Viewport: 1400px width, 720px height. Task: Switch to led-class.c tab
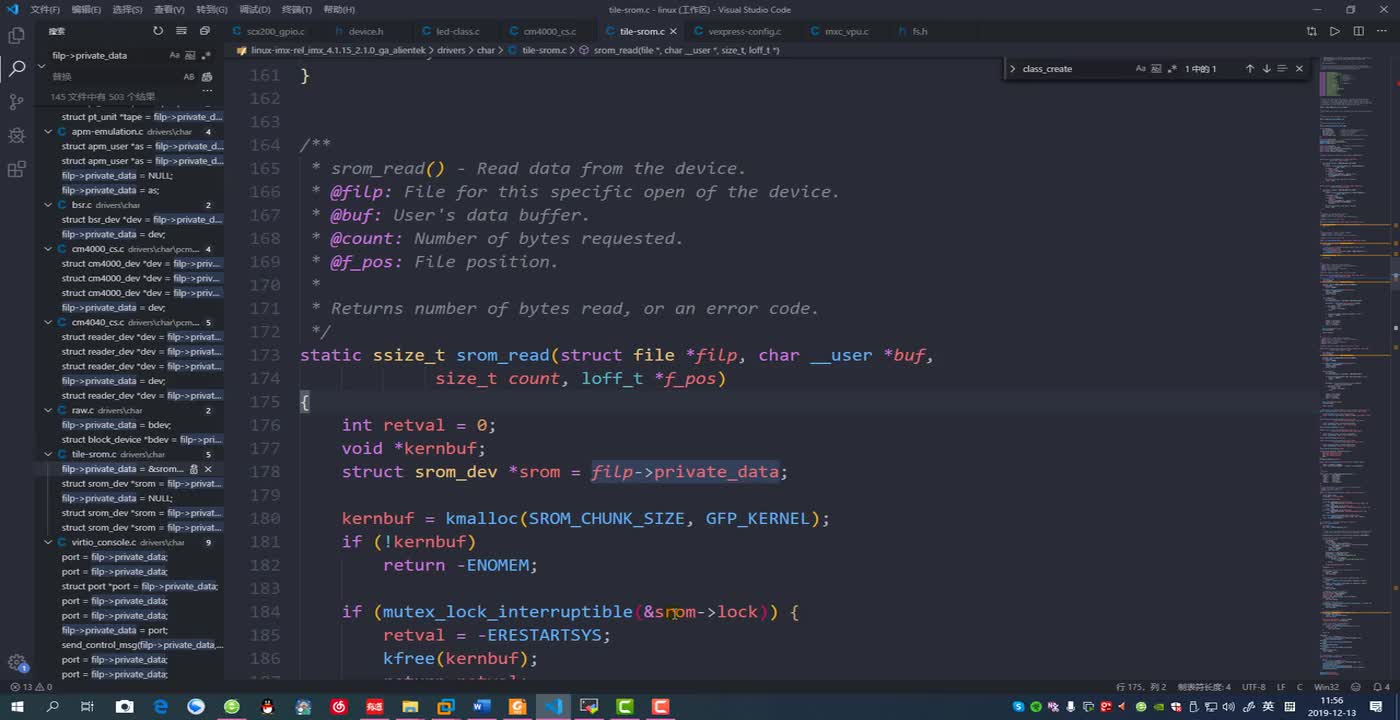pyautogui.click(x=457, y=31)
